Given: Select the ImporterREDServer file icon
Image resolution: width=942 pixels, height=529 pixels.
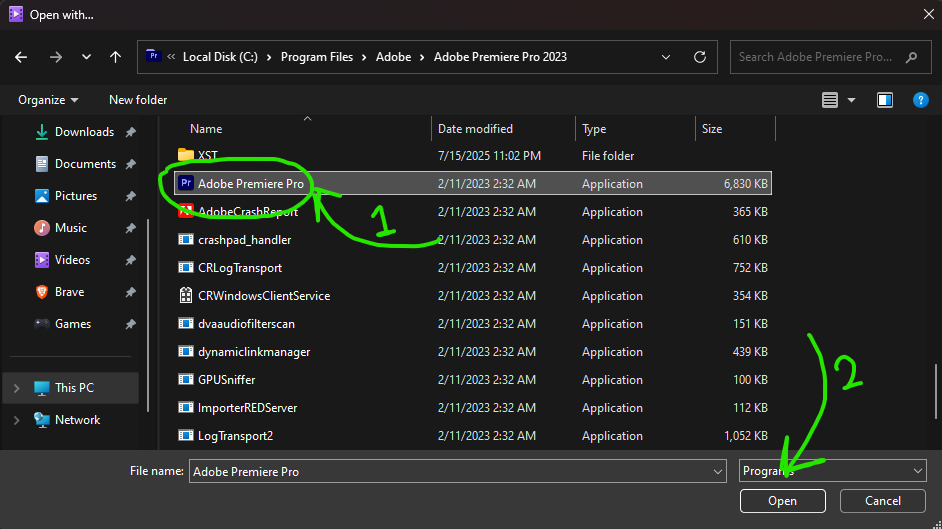Looking at the screenshot, I should [186, 408].
